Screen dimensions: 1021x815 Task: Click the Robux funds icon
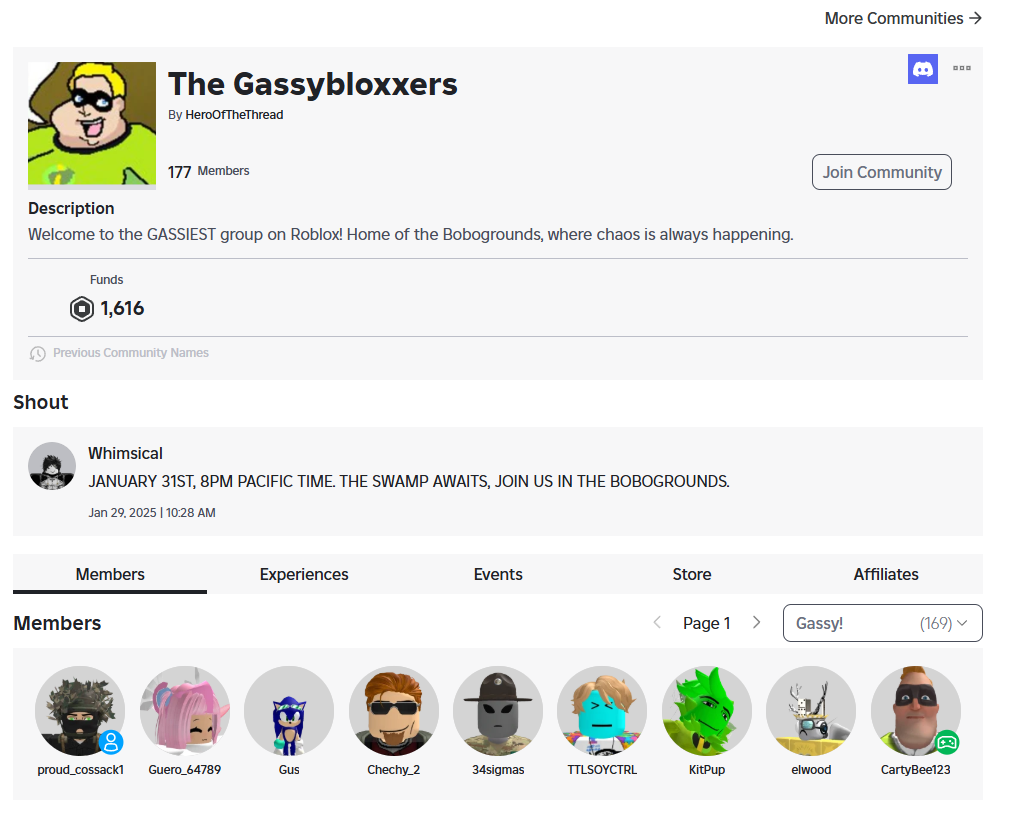[x=82, y=309]
